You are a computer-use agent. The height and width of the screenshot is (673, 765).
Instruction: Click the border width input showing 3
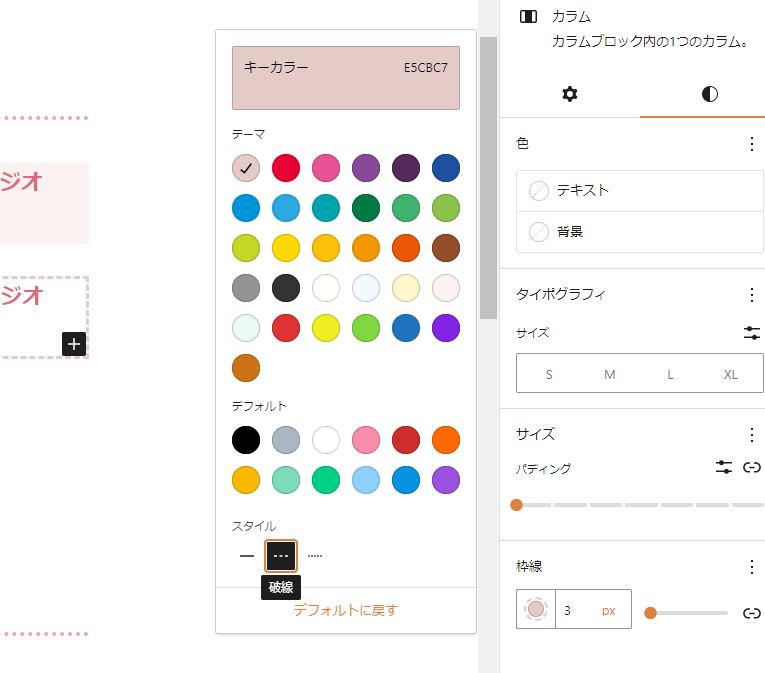(x=575, y=610)
